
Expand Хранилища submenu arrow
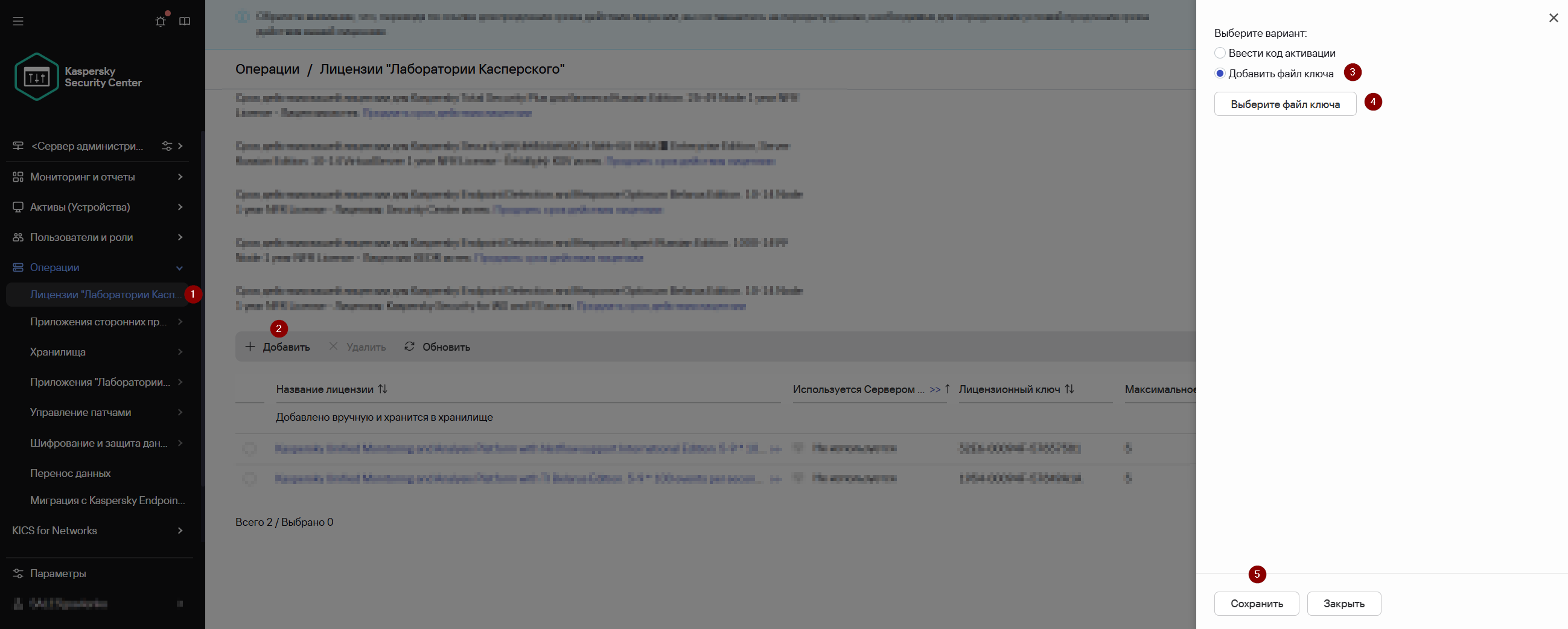[180, 352]
